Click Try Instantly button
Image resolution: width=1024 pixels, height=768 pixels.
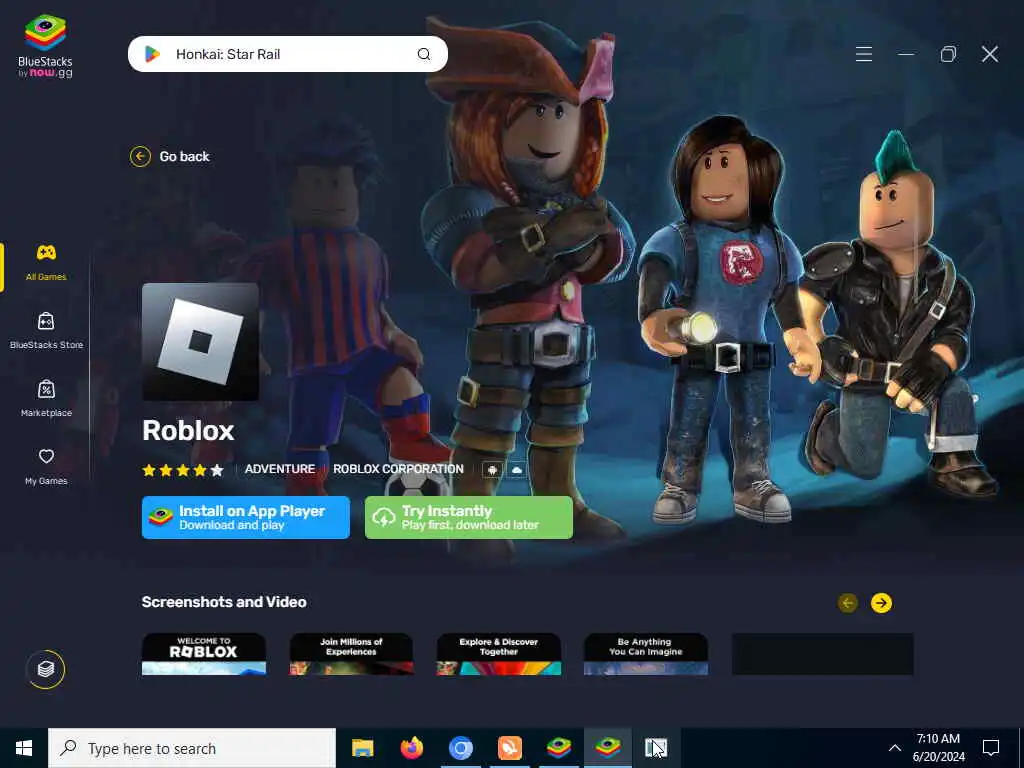coord(469,517)
